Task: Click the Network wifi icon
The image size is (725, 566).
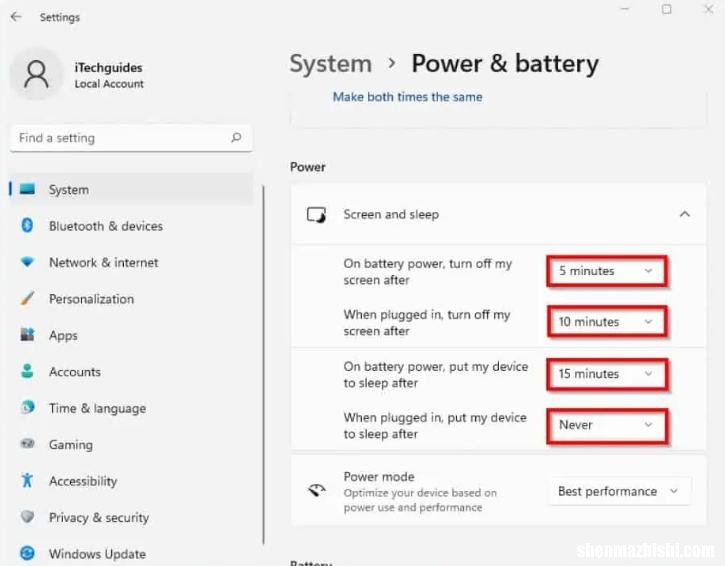Action: [27, 262]
